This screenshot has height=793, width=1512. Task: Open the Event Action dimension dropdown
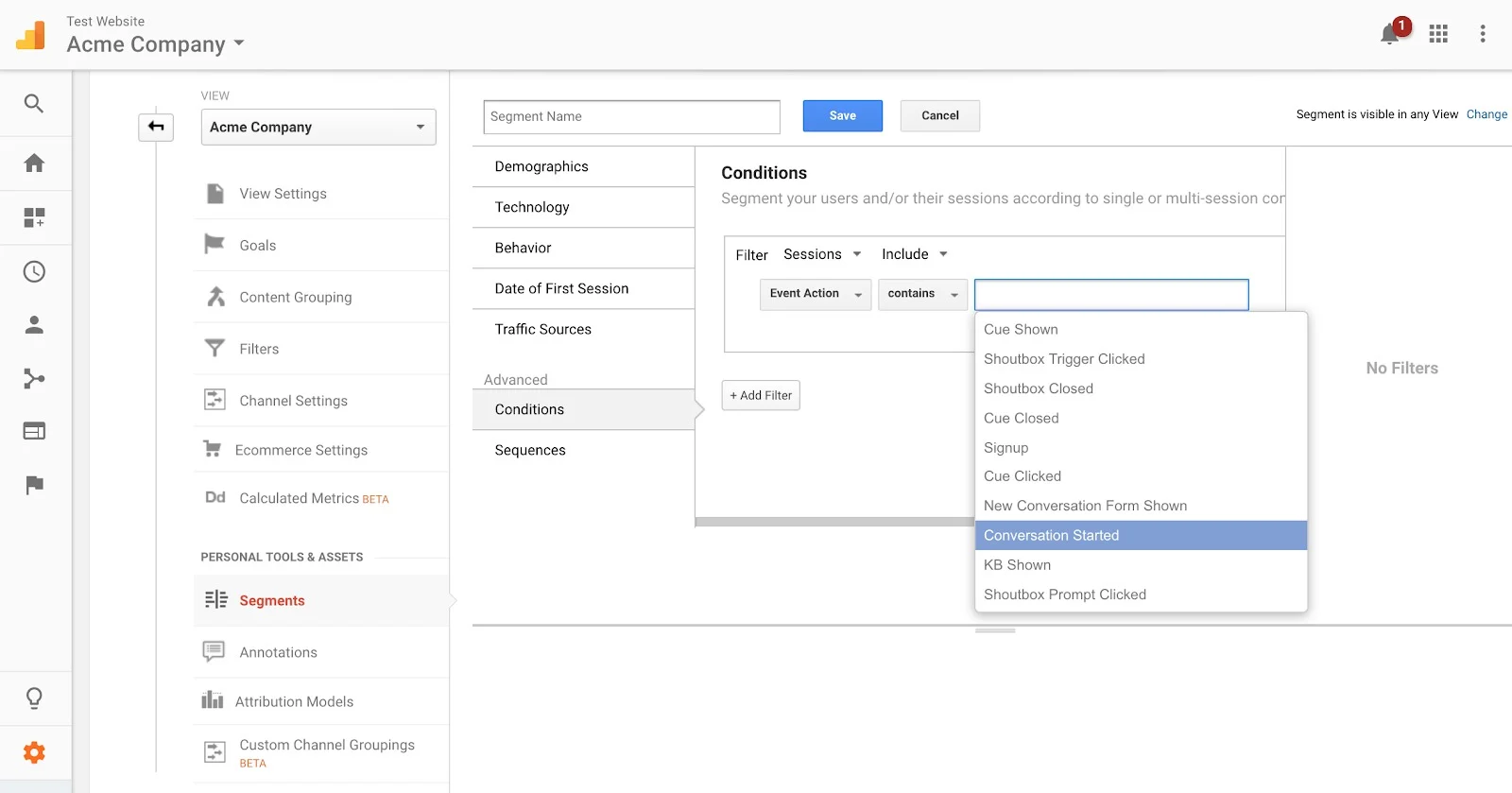[815, 294]
